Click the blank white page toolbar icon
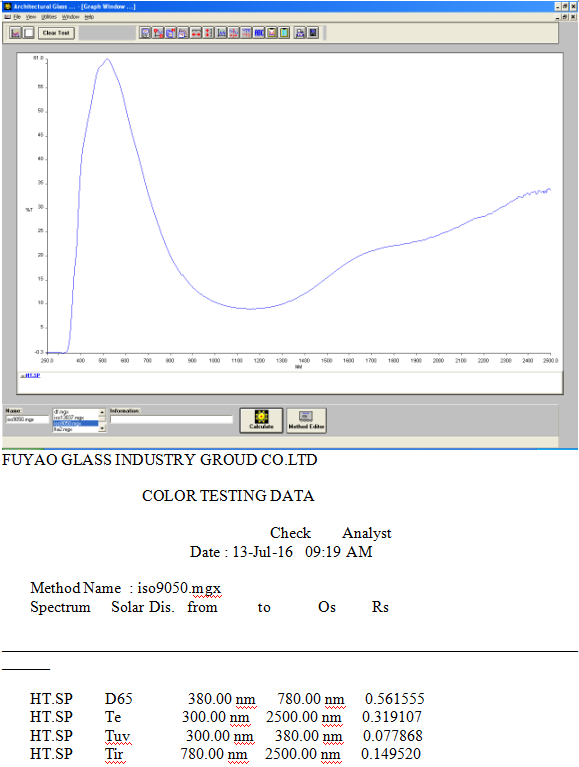The height and width of the screenshot is (767, 579). click(29, 33)
